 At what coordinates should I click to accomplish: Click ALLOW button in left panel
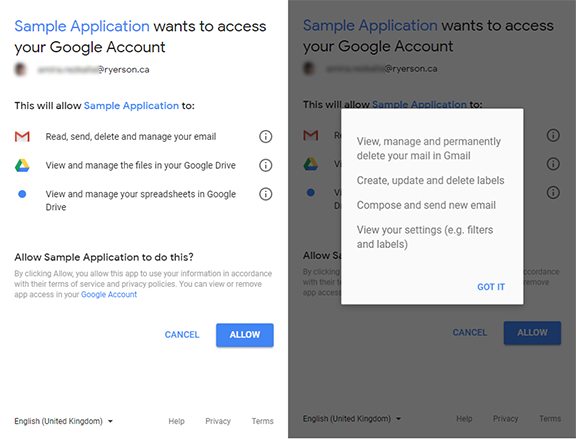pyautogui.click(x=245, y=335)
